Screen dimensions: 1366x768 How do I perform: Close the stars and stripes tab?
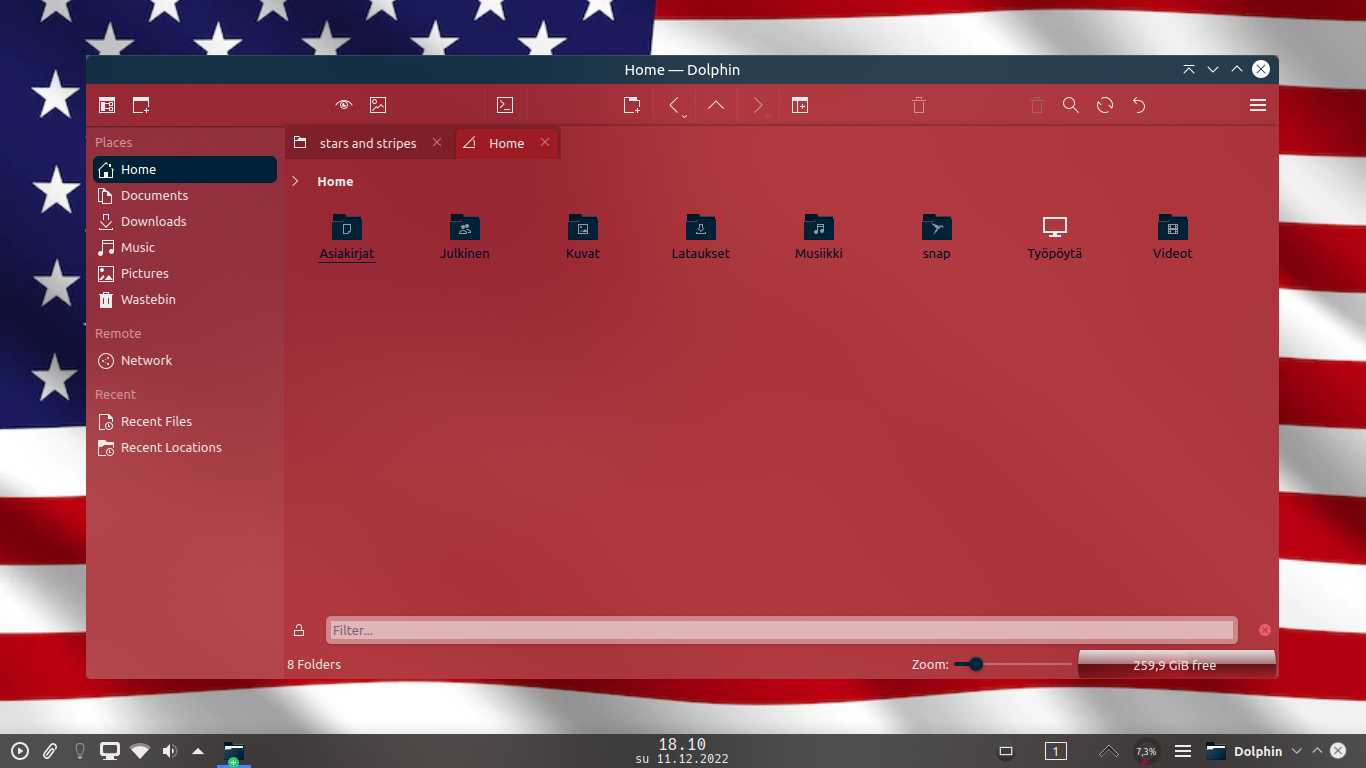pos(437,143)
